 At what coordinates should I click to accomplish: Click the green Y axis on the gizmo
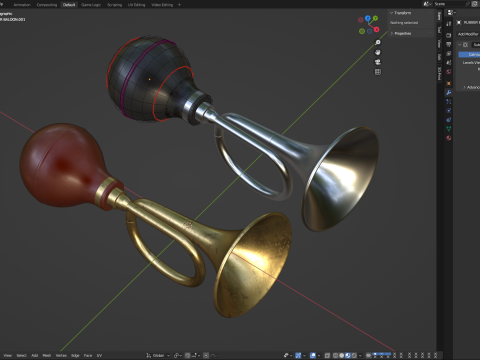click(x=375, y=18)
